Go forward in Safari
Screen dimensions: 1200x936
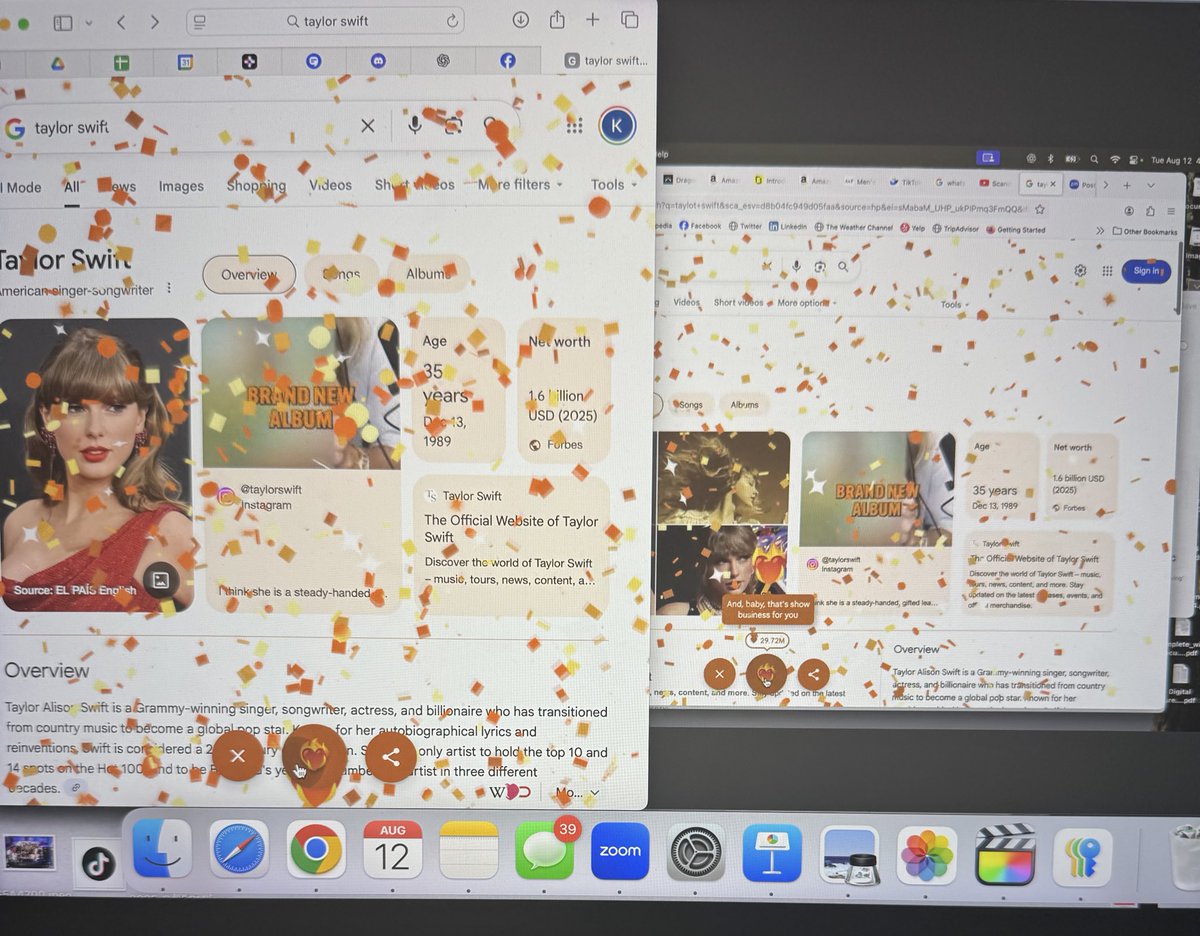click(x=154, y=21)
